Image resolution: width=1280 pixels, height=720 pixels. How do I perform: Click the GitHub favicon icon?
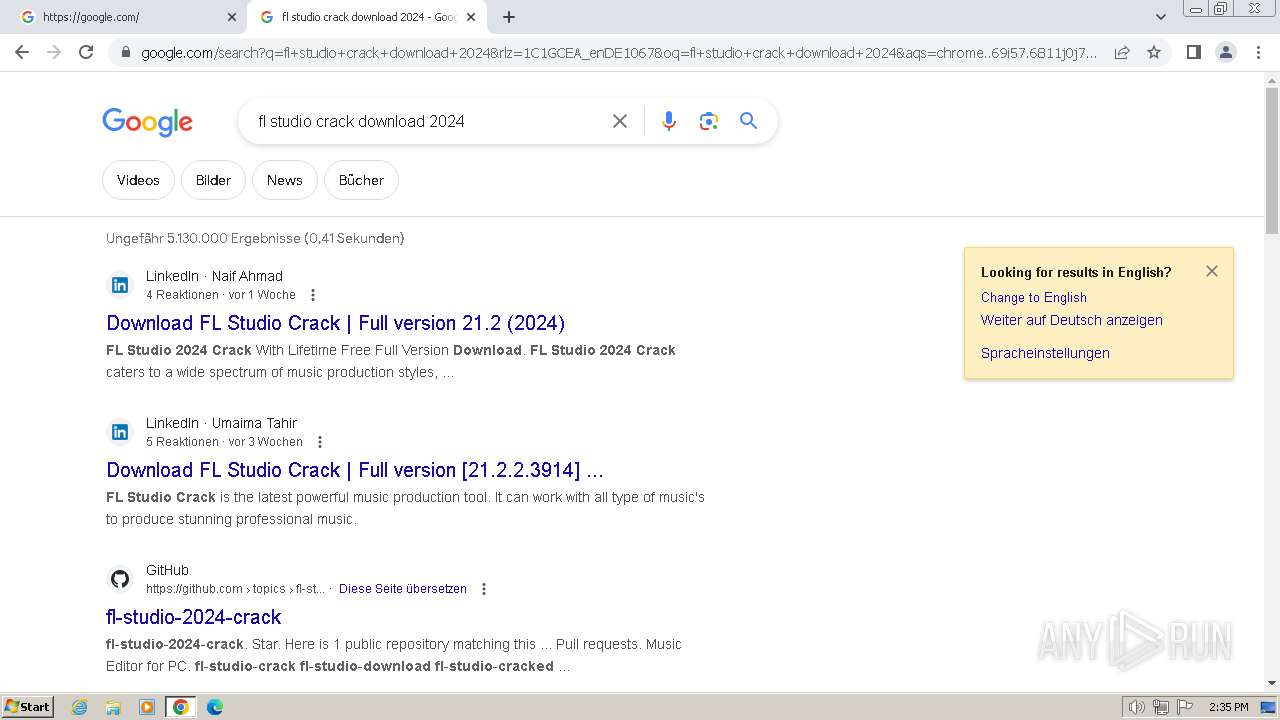point(120,579)
